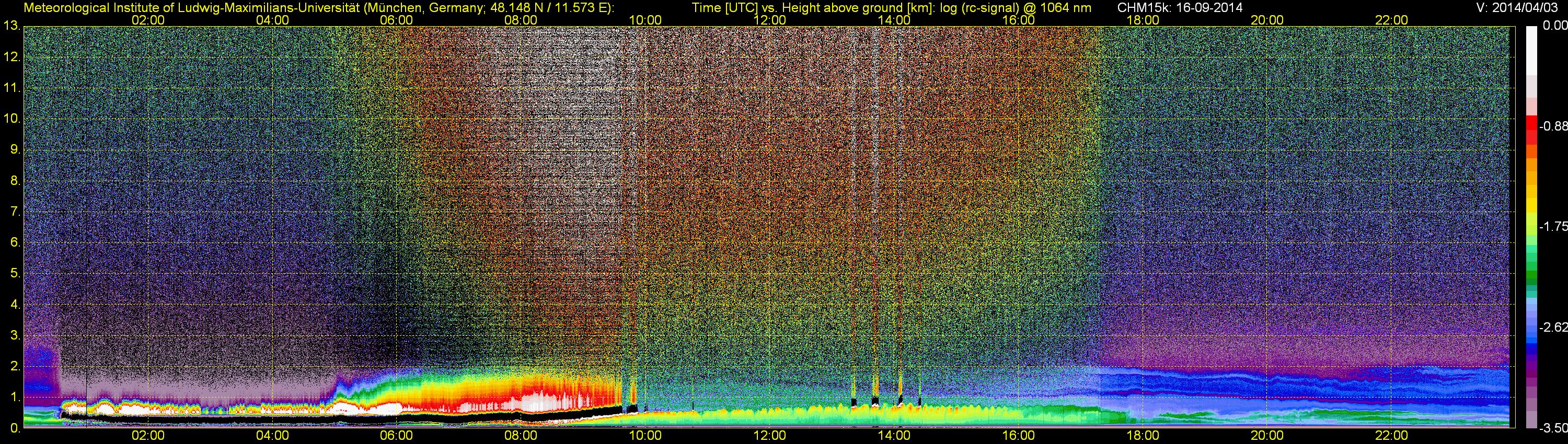
Task: Select 10:00 on the upper time axis
Action: pyautogui.click(x=645, y=20)
